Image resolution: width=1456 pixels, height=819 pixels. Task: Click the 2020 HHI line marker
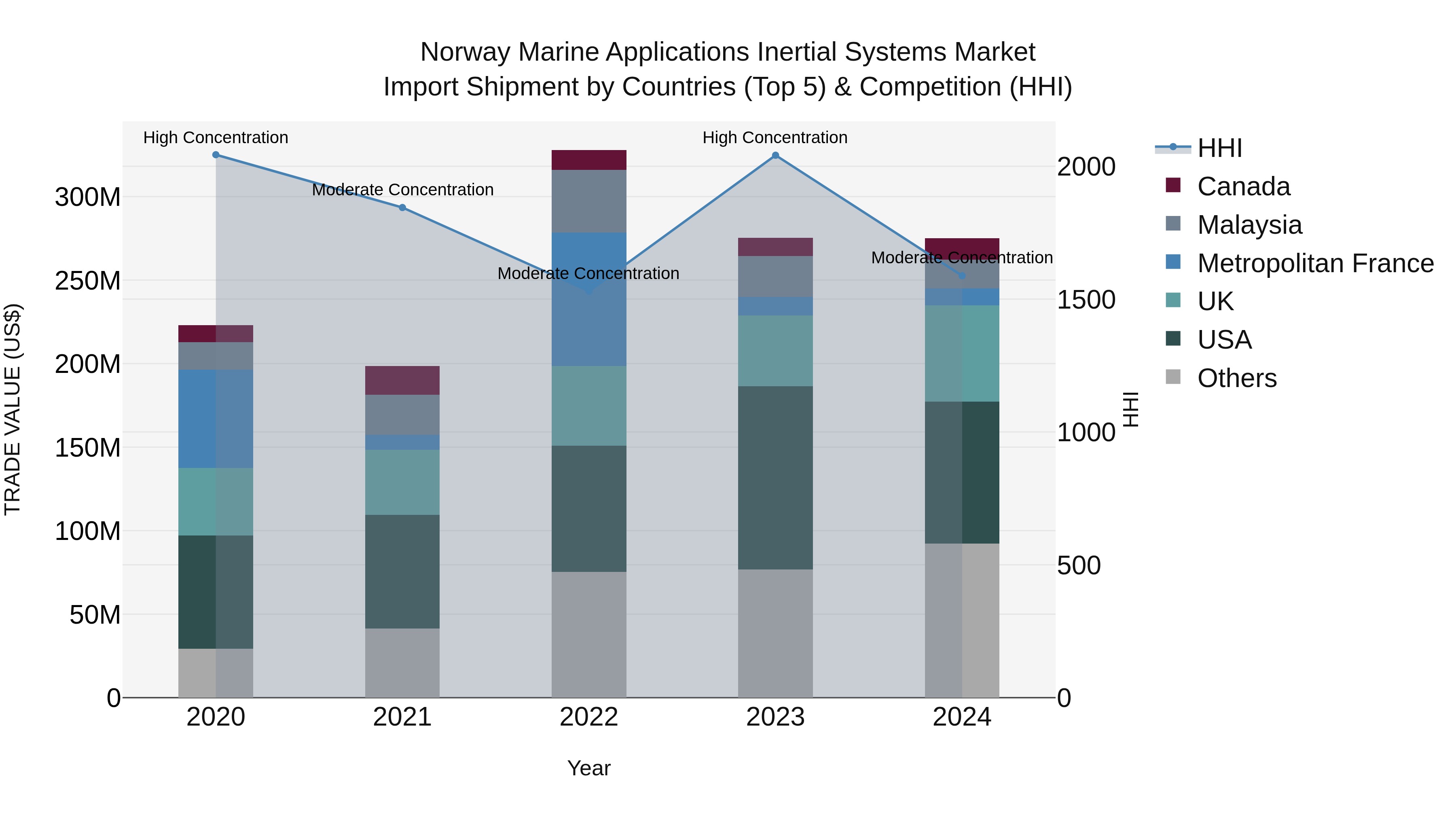(216, 155)
